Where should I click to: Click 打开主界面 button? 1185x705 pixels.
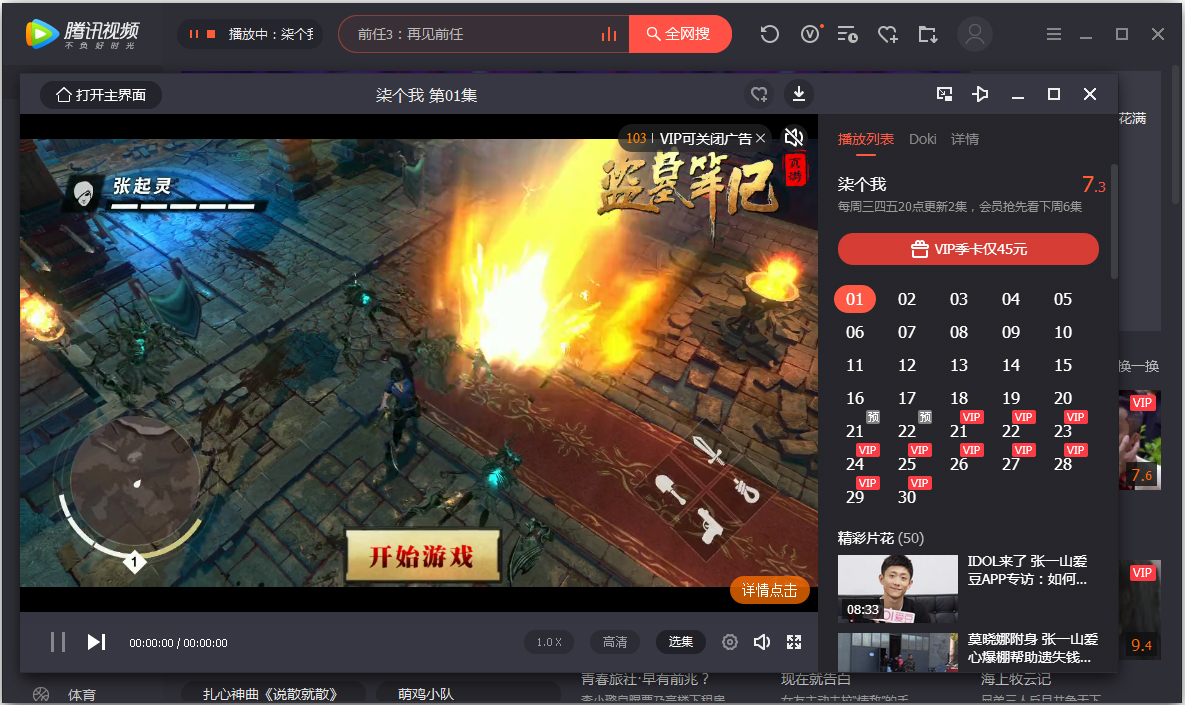(x=101, y=94)
